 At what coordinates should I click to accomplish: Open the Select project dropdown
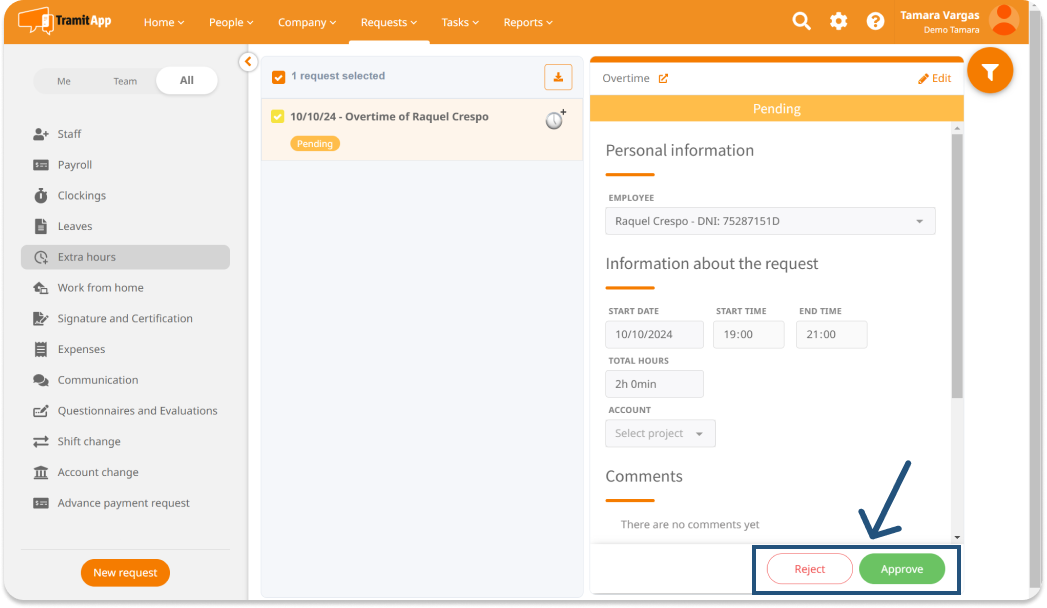pyautogui.click(x=660, y=433)
